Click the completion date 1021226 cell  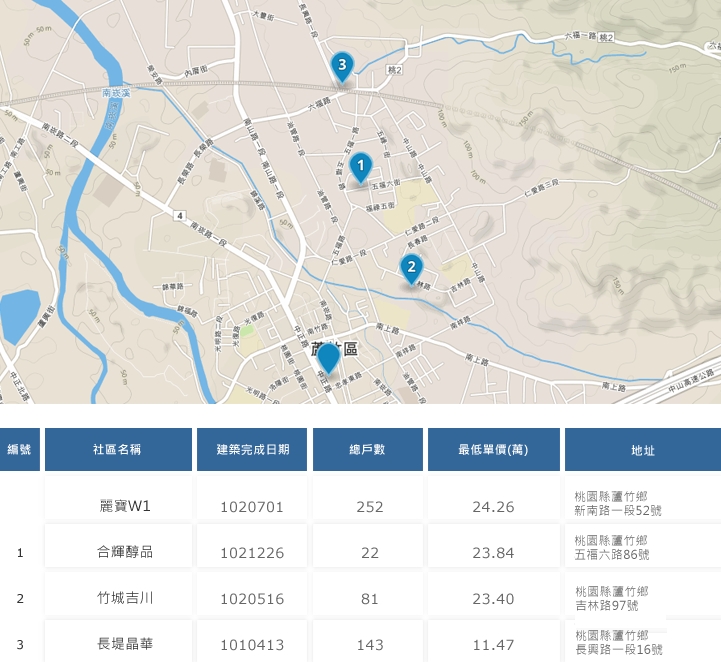253,552
